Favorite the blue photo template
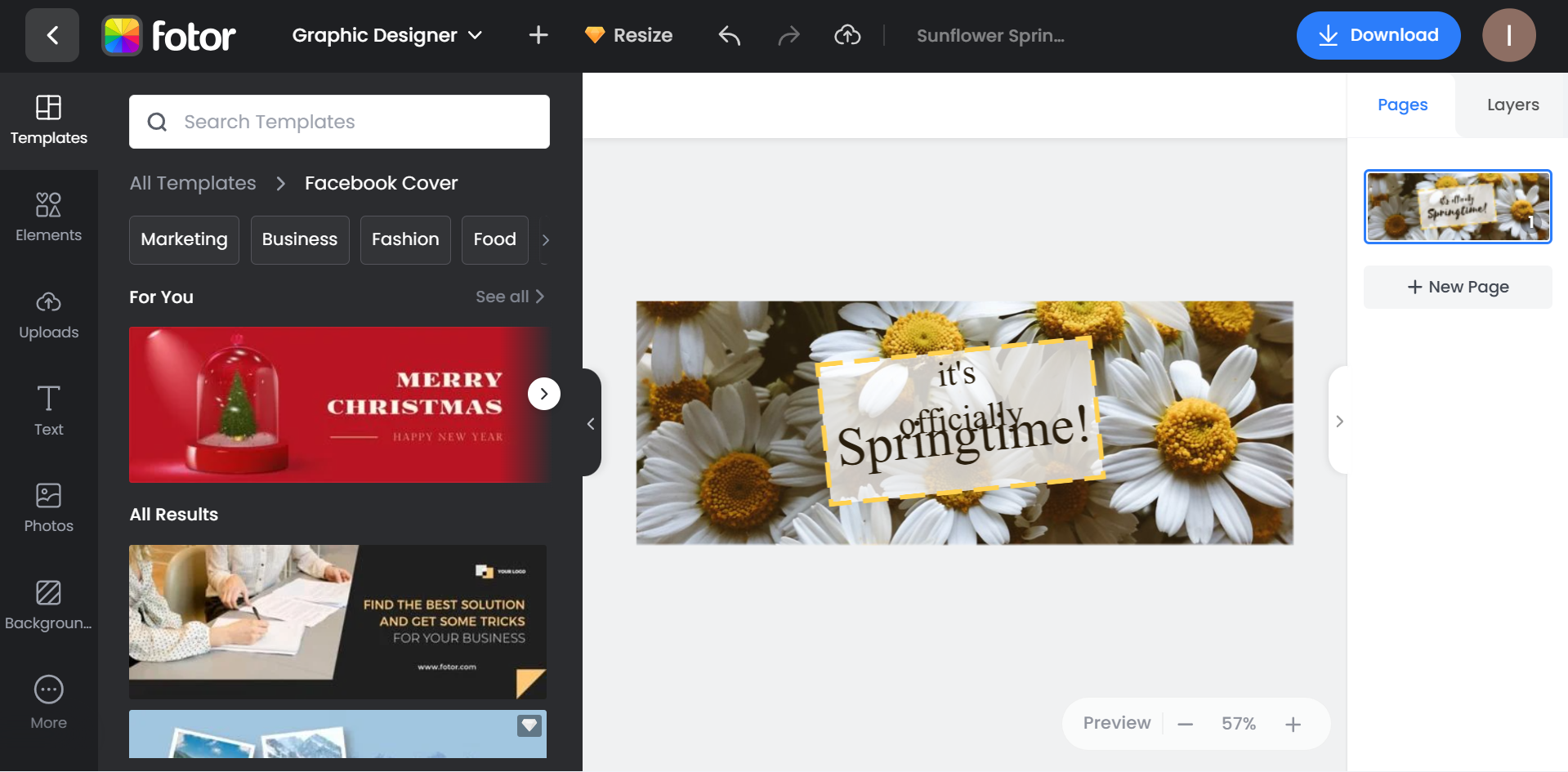Viewport: 1568px width, 772px height. 529,725
